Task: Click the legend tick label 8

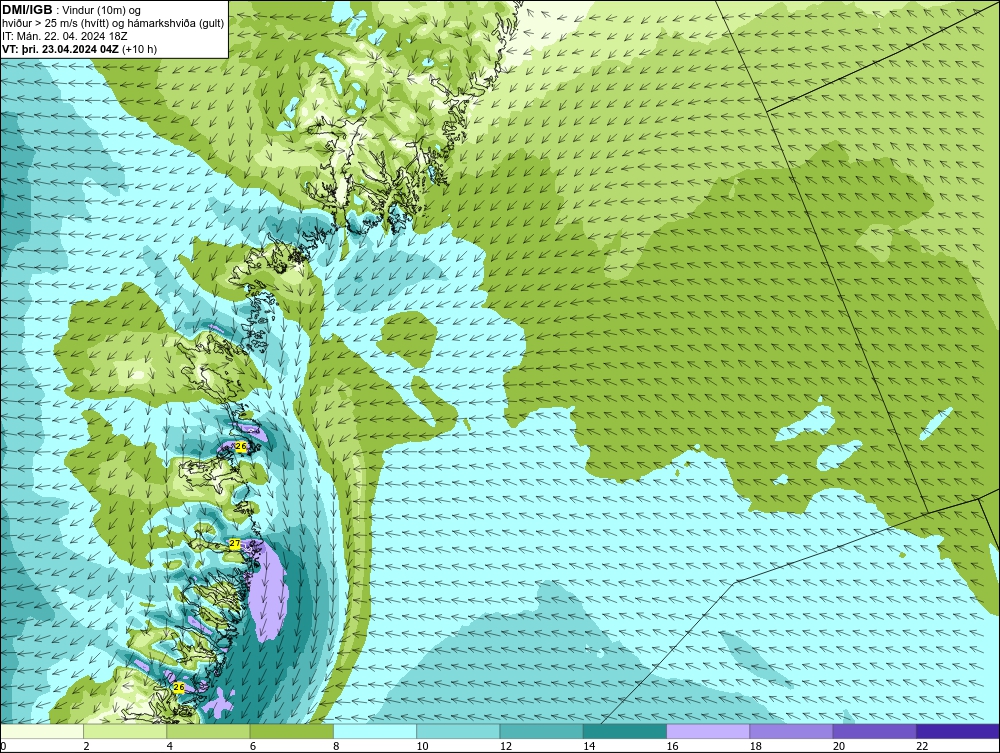Action: (x=336, y=747)
